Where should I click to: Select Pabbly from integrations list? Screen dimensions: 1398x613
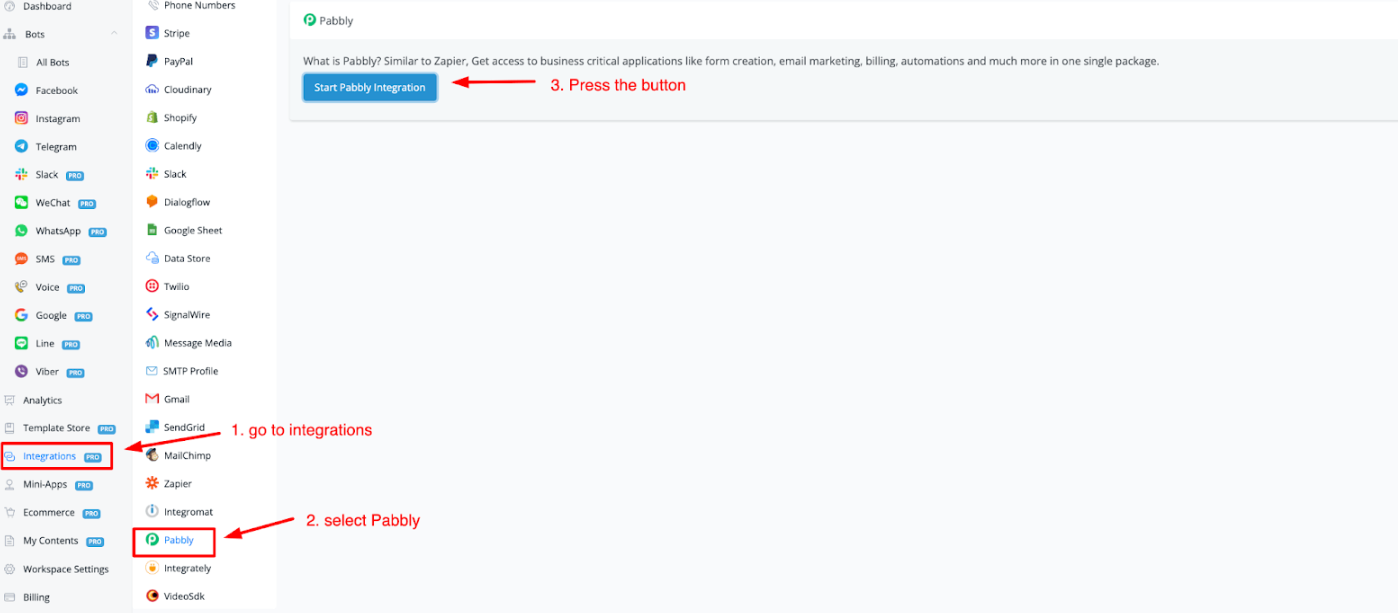[x=178, y=540]
